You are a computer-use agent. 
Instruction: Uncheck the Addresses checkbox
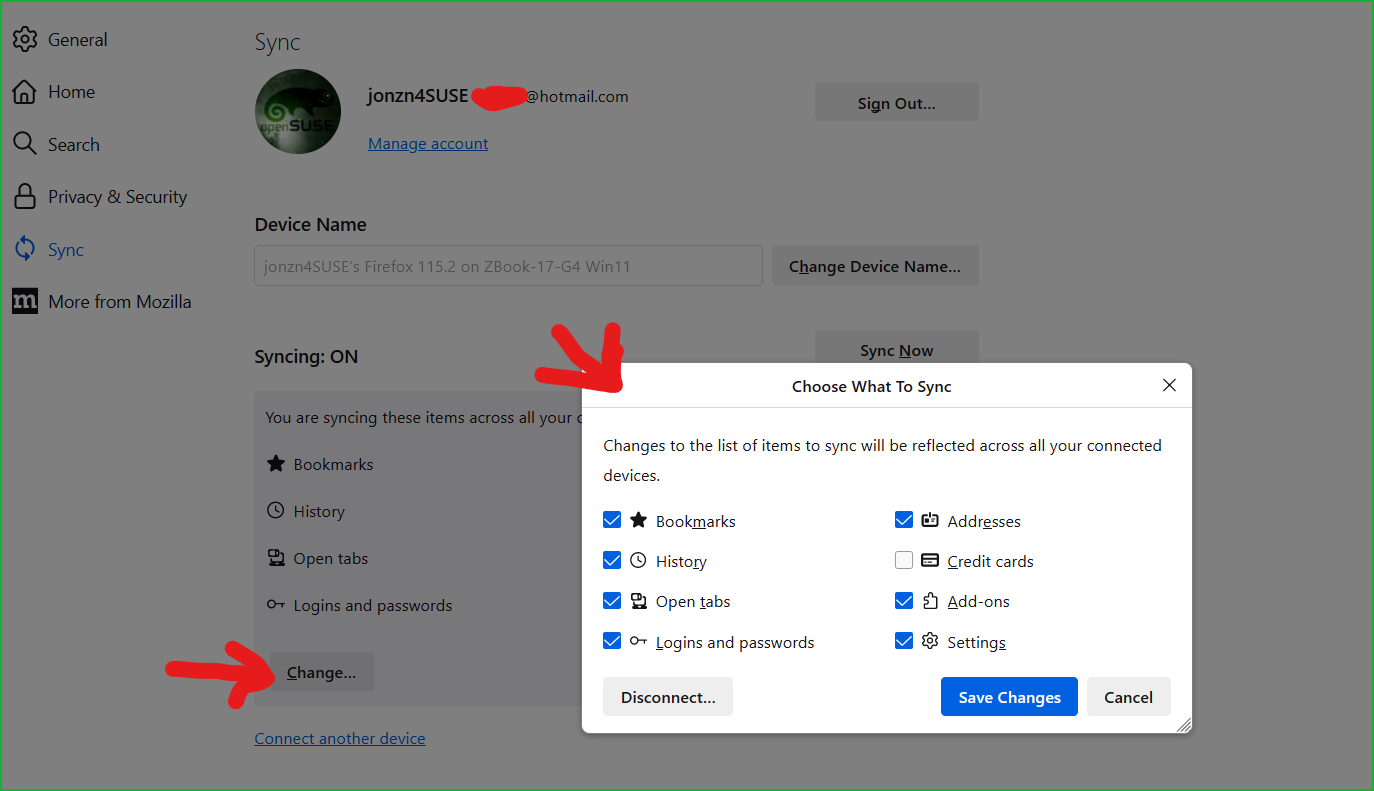pos(904,520)
